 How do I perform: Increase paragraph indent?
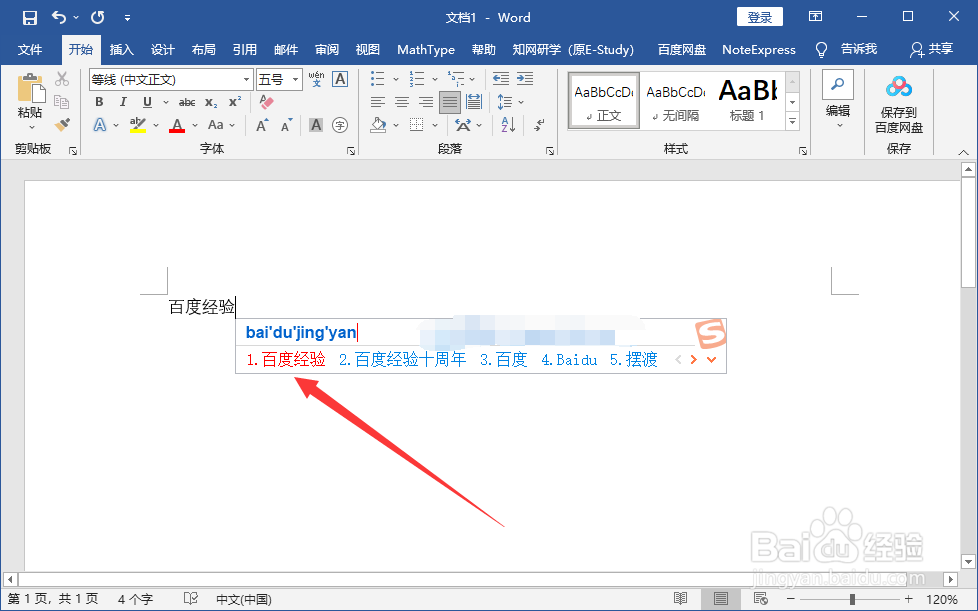(525, 79)
